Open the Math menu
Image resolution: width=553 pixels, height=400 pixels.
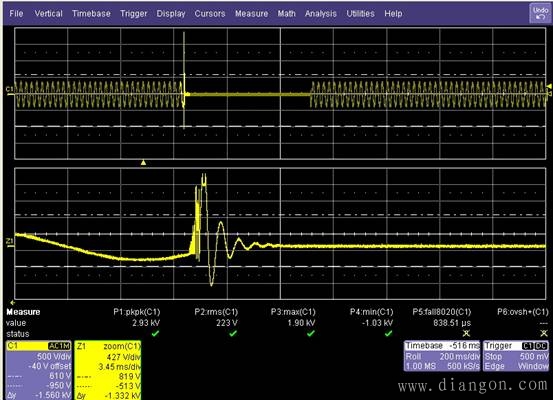[x=286, y=13]
